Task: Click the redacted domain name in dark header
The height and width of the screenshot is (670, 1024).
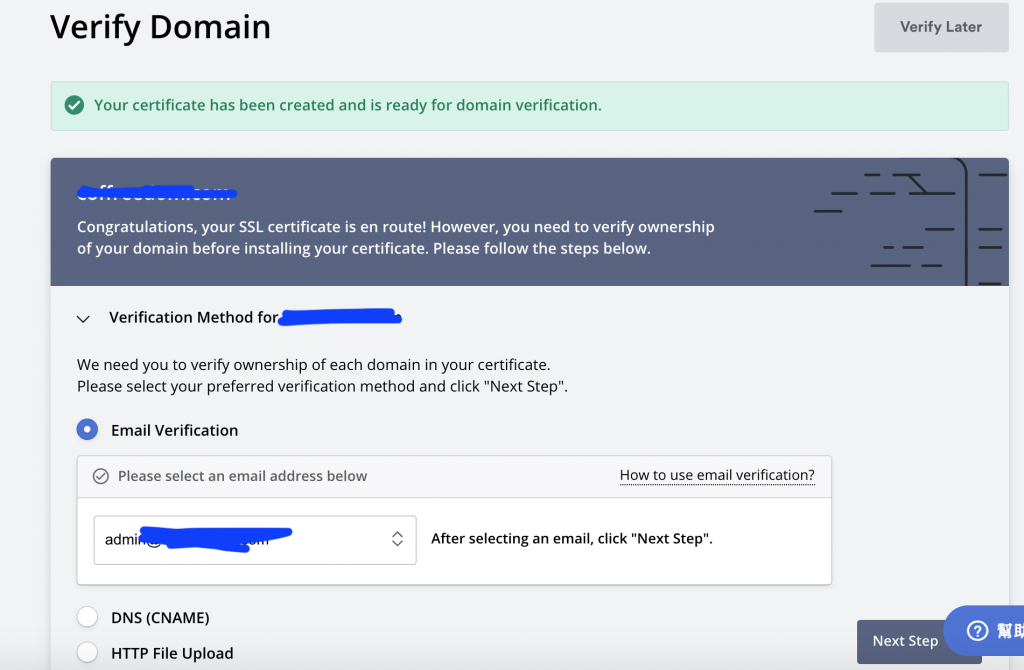Action: (155, 190)
